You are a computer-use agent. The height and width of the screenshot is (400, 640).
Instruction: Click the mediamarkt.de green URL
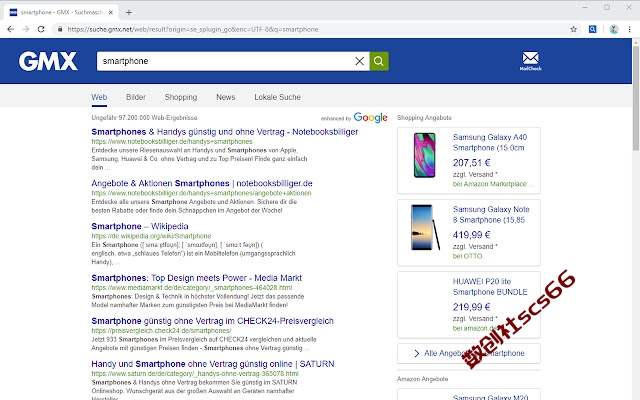[191, 287]
